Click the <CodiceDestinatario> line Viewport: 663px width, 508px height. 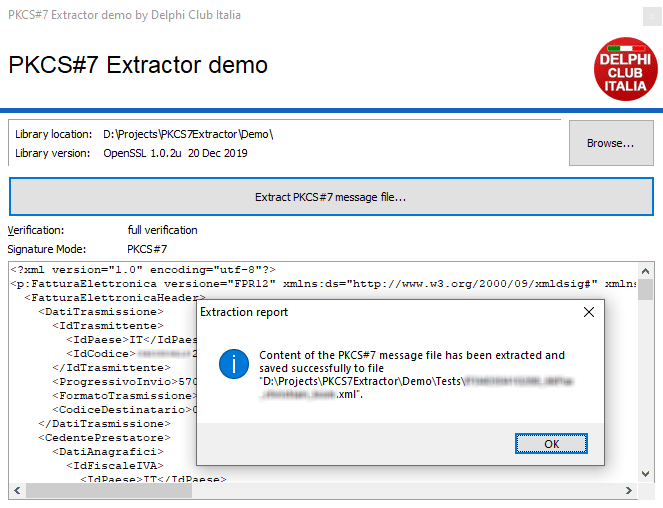pyautogui.click(x=124, y=409)
